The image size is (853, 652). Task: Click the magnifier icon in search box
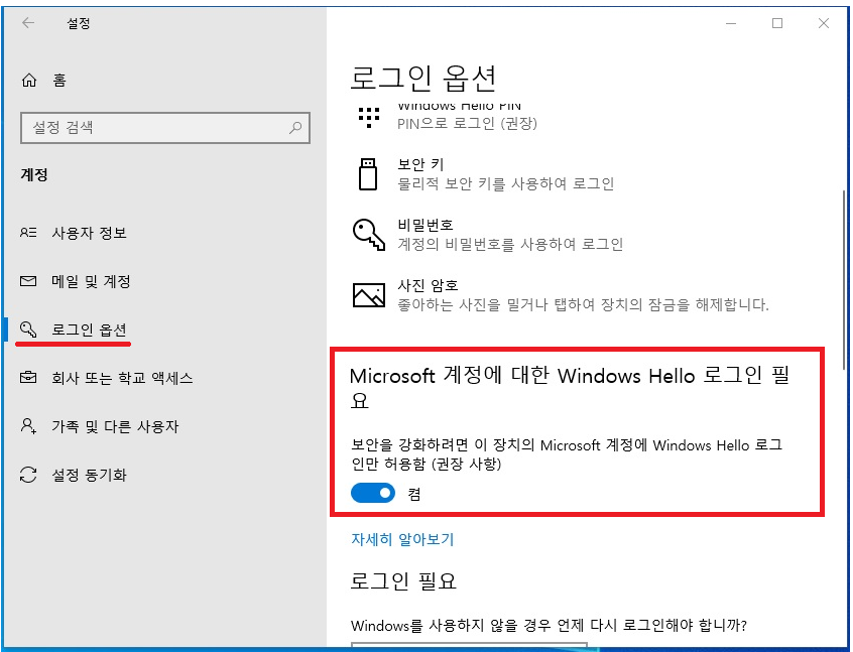coord(295,128)
